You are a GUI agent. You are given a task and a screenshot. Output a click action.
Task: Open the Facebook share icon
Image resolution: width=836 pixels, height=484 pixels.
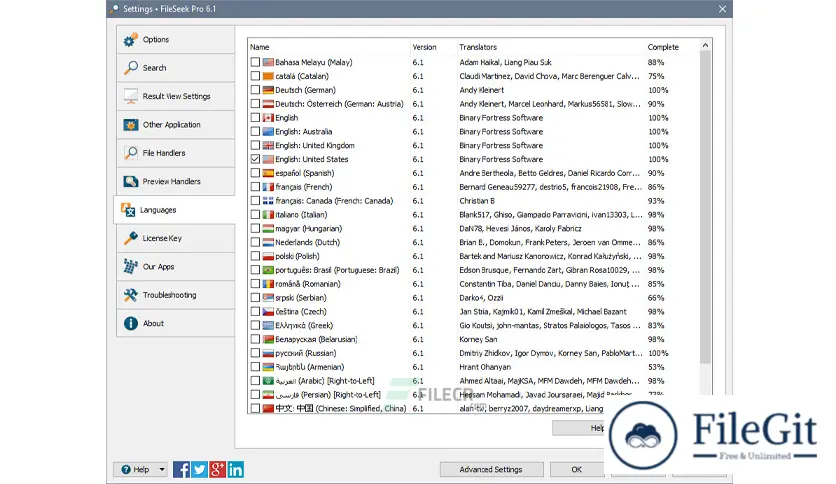point(181,469)
